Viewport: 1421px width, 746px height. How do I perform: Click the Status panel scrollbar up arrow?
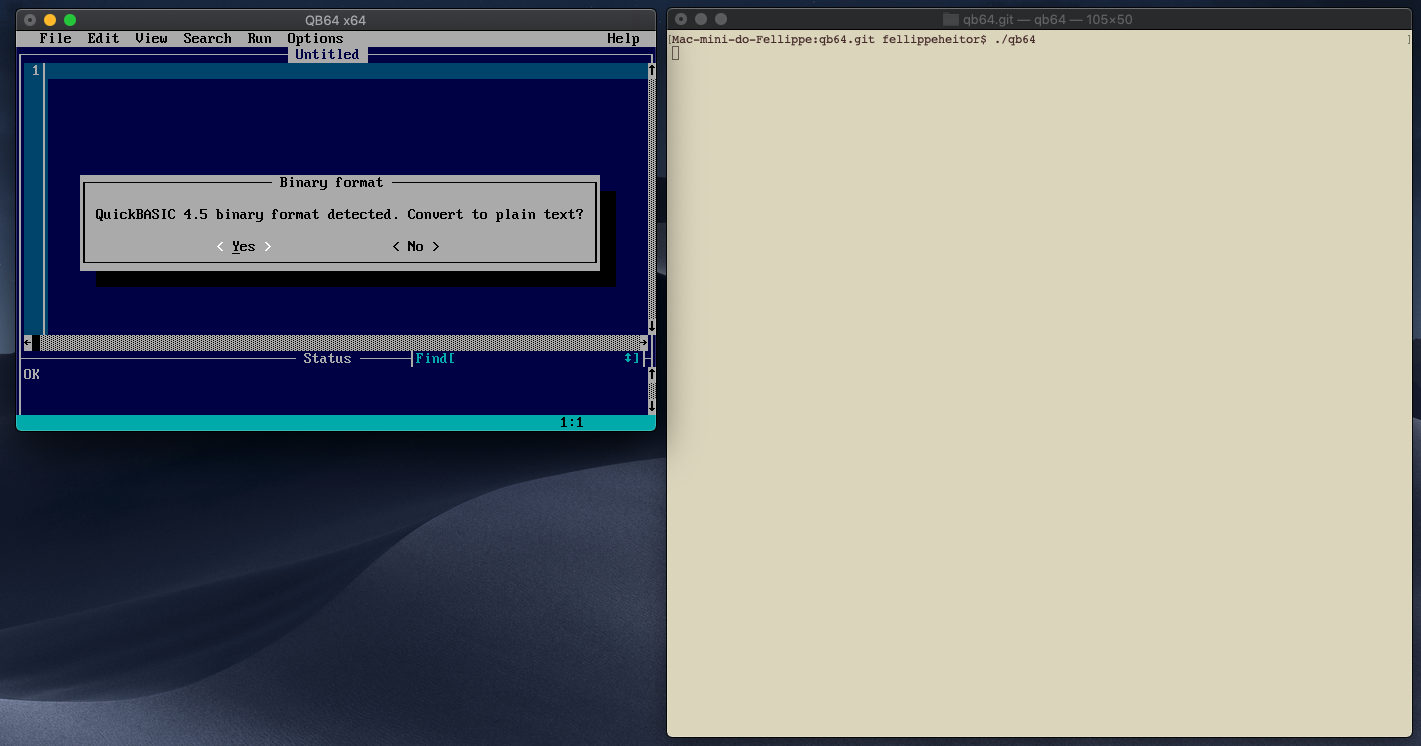[x=651, y=376]
